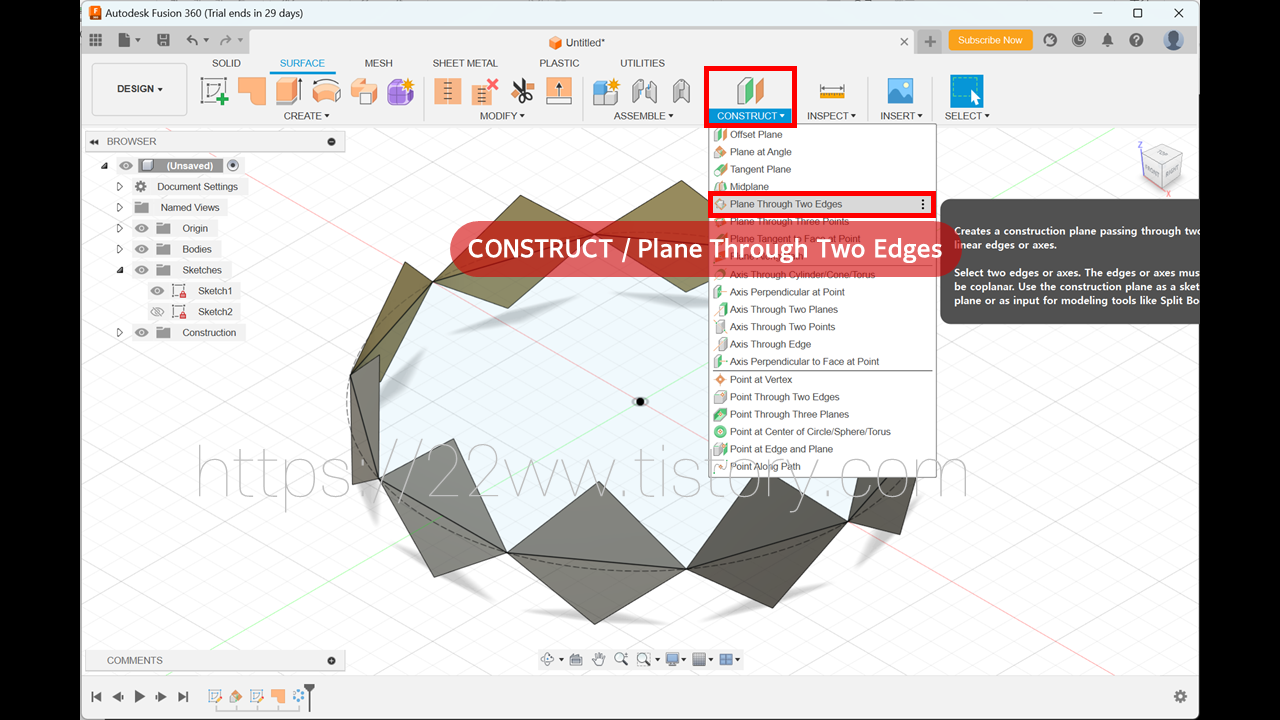Screen dimensions: 1280x720
Task: Hide Sketch1 using its eye icon
Action: (157, 291)
